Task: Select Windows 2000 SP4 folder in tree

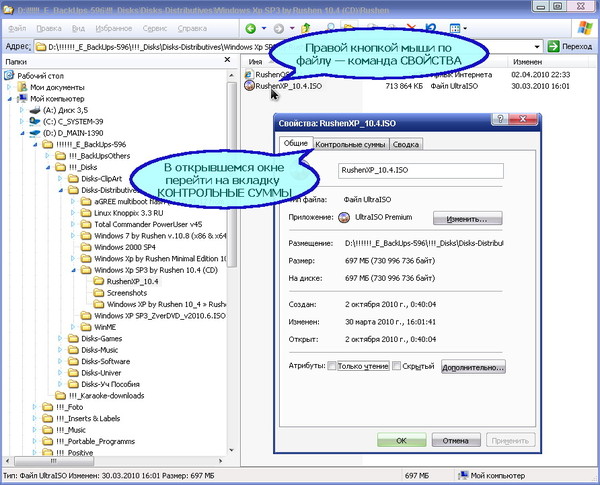Action: 125,247
